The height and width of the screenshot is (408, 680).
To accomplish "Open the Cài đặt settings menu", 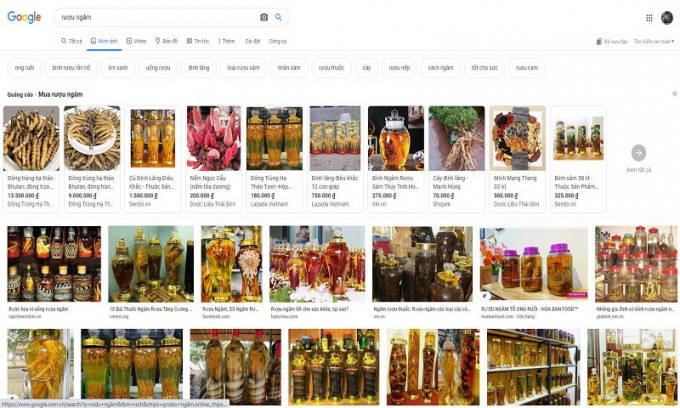I will [x=253, y=41].
